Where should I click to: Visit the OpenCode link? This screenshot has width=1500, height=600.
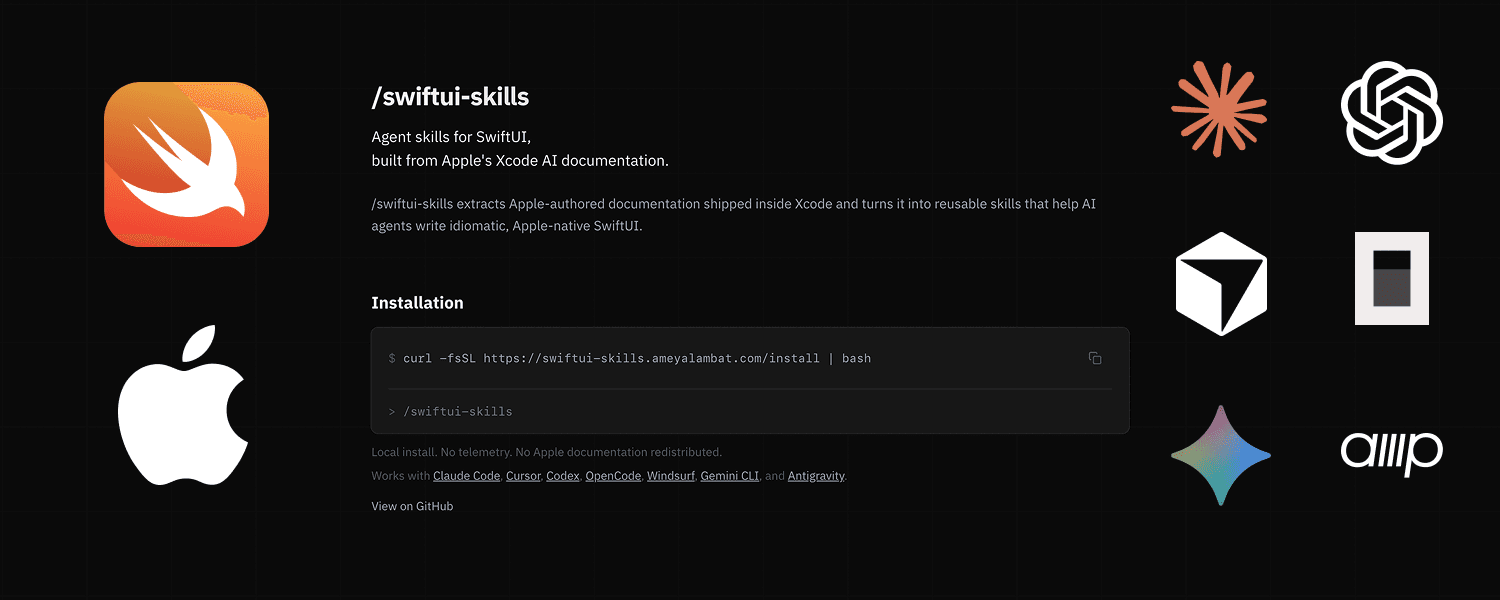pyautogui.click(x=613, y=475)
